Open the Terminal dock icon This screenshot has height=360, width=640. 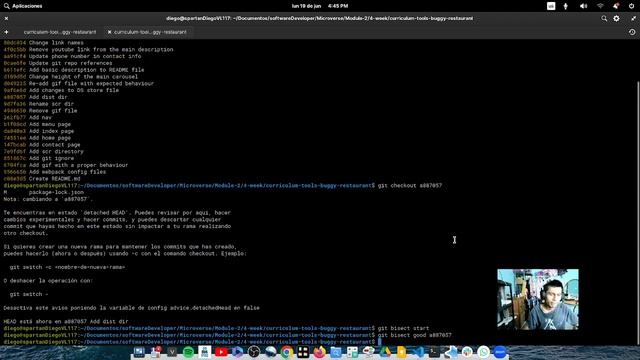click(434, 352)
